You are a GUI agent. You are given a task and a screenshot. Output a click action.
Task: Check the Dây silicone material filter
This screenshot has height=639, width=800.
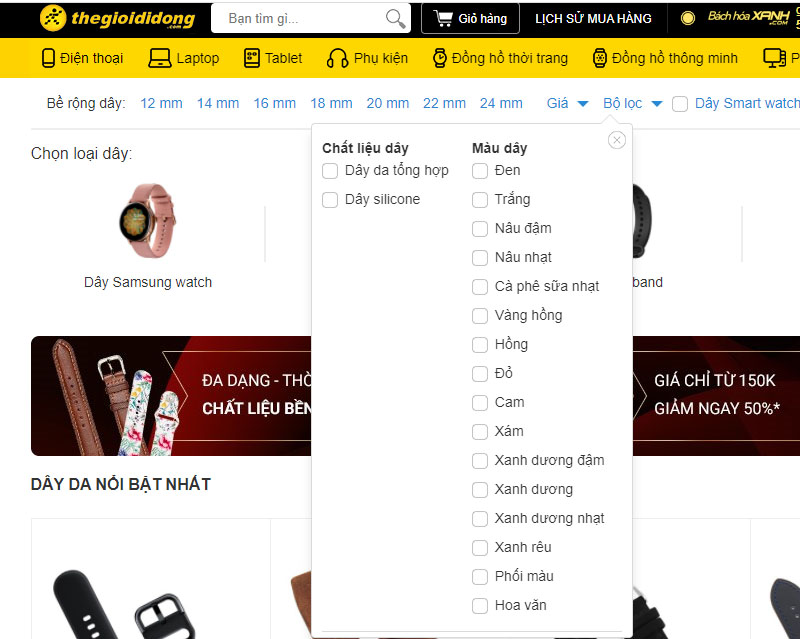(x=330, y=200)
